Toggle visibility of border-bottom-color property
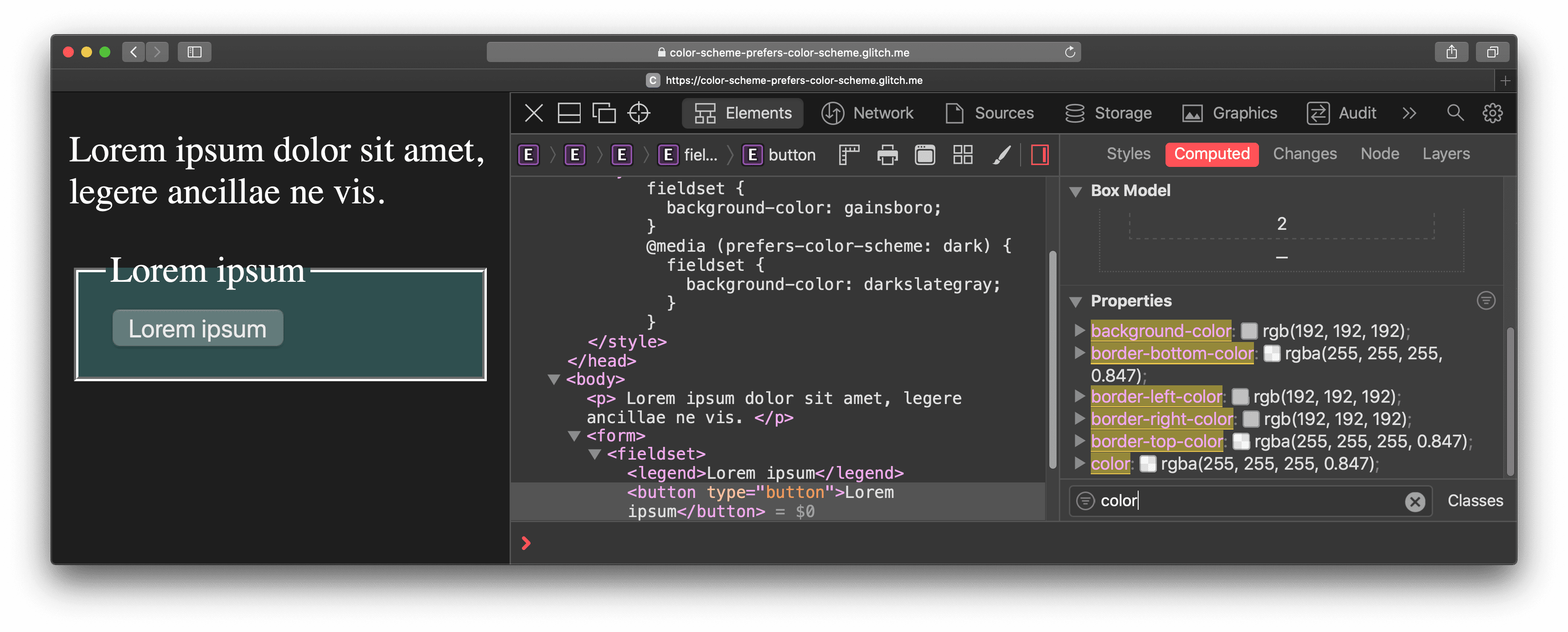The width and height of the screenshot is (1568, 632). pos(1081,351)
